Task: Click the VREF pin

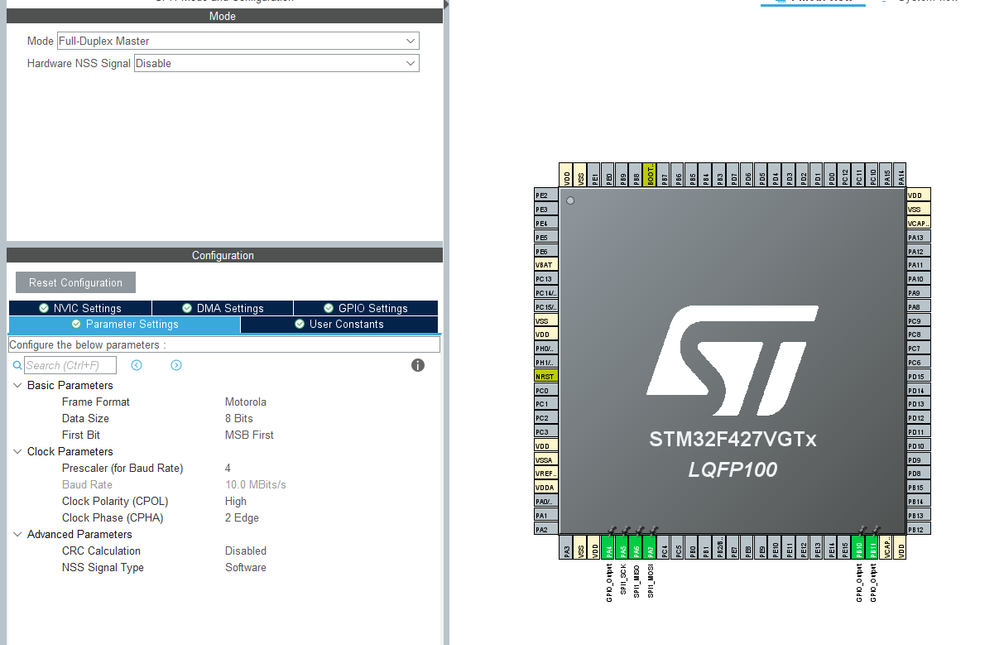Action: tap(546, 473)
